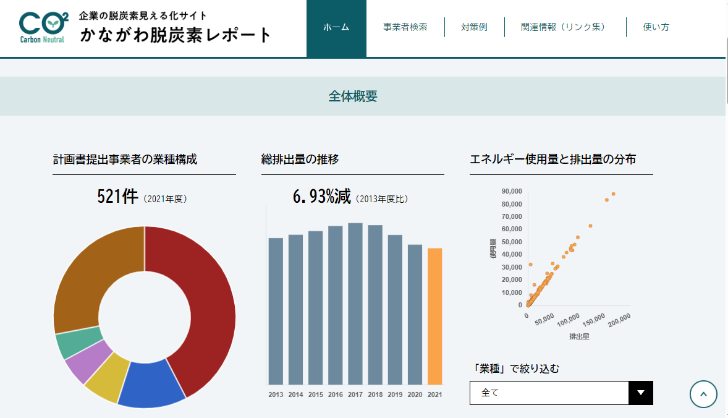
Task: Open the 使い方 navigation item
Action: click(x=656, y=28)
